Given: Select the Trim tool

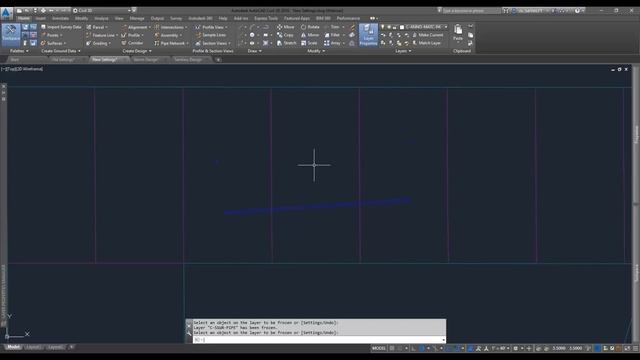Looking at the screenshot, I should (x=333, y=27).
